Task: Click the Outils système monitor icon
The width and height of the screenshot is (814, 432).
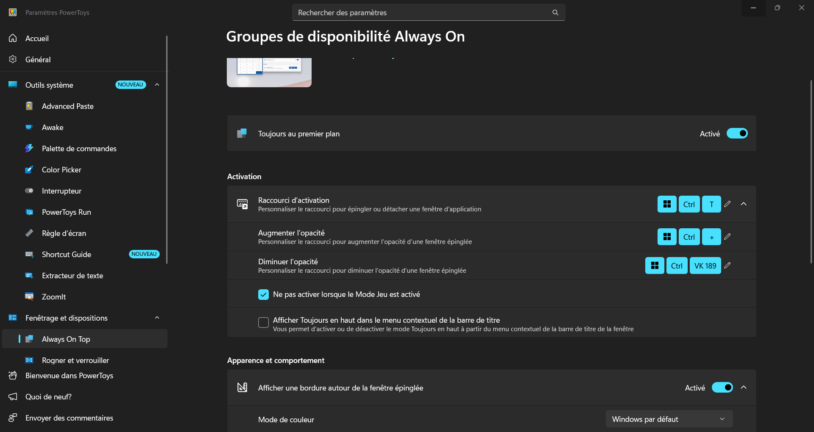Action: coord(13,85)
